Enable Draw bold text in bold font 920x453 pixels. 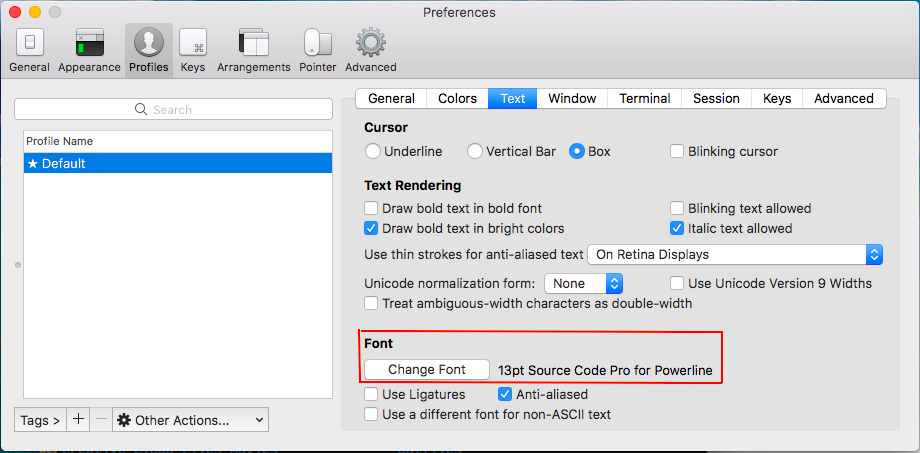[x=371, y=208]
